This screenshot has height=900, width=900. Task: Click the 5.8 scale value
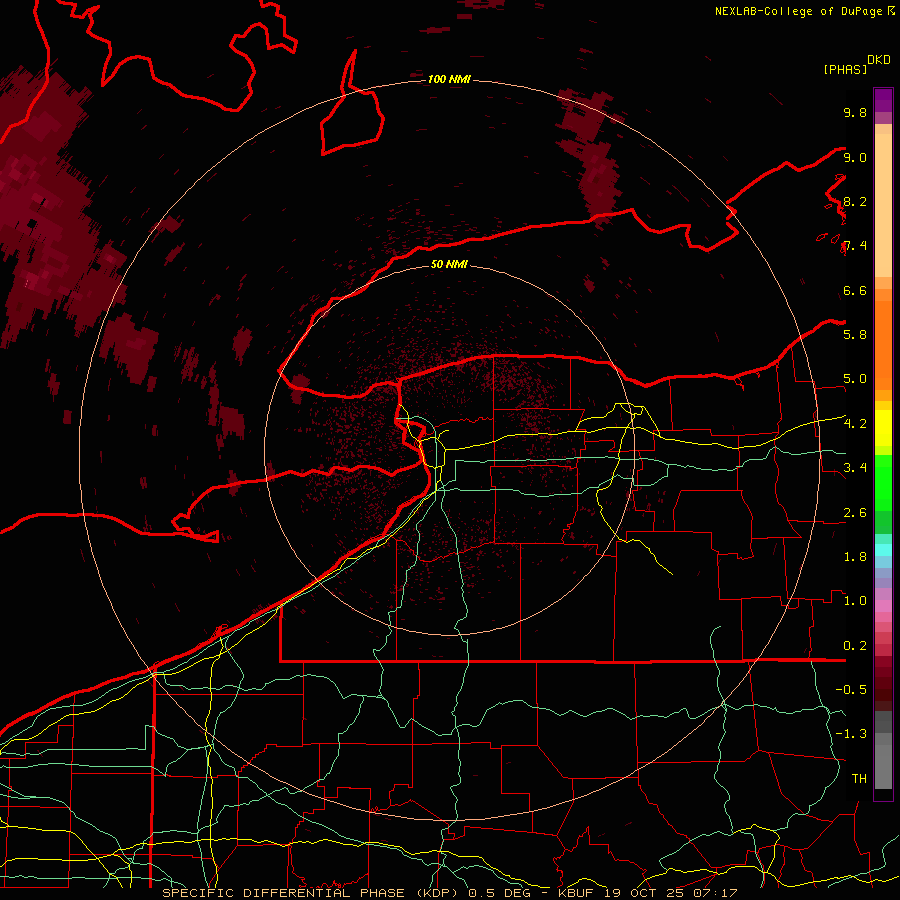(855, 335)
